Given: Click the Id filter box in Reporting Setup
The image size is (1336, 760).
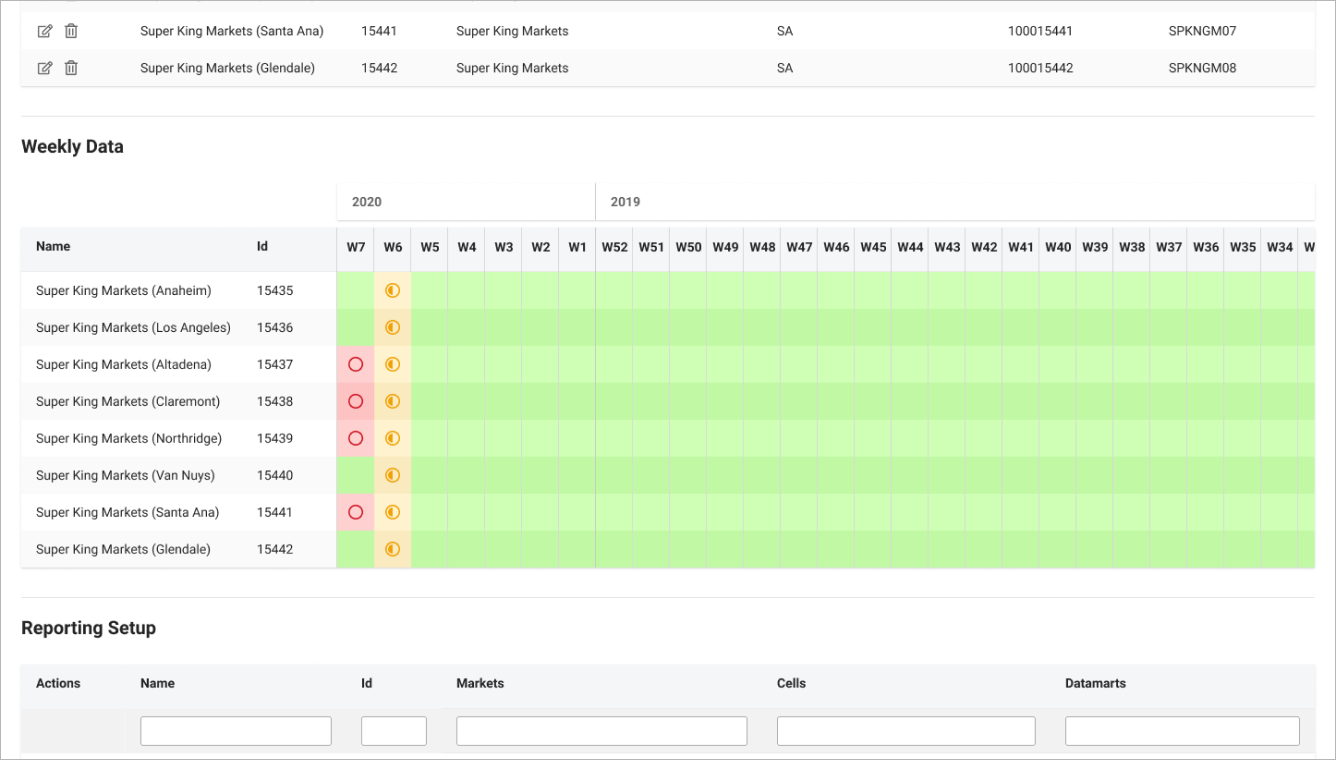Looking at the screenshot, I should tap(394, 731).
